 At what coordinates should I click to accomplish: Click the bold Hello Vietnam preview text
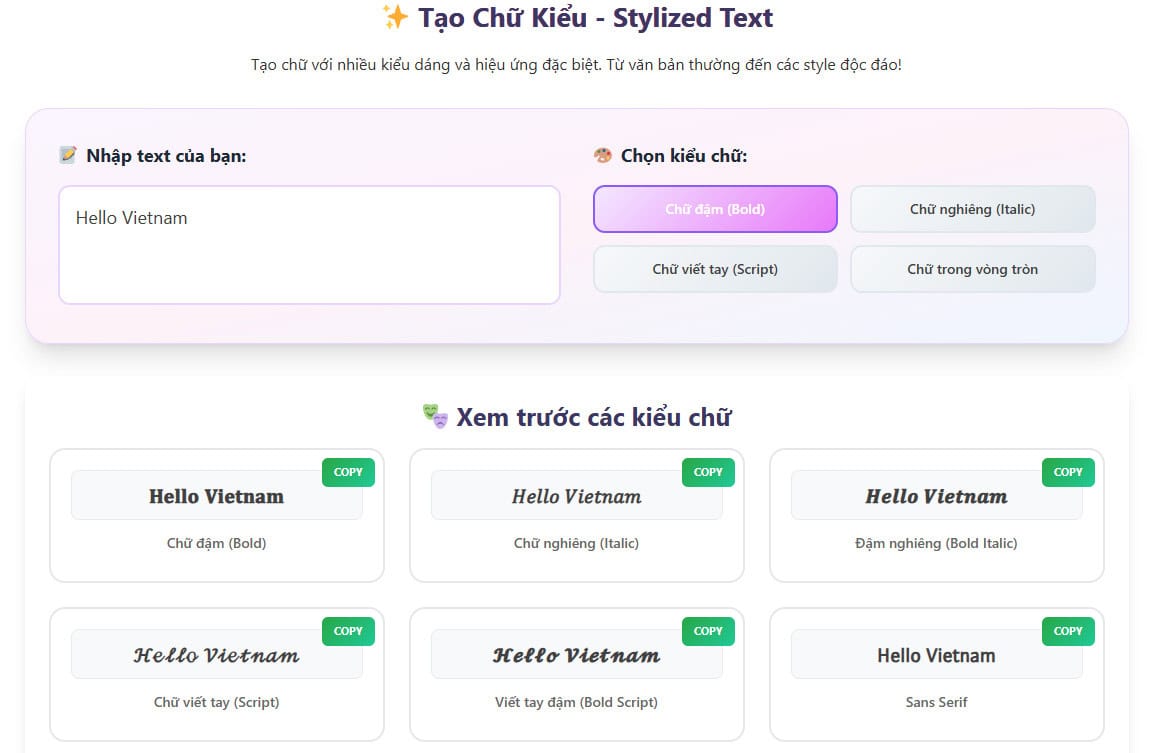216,496
